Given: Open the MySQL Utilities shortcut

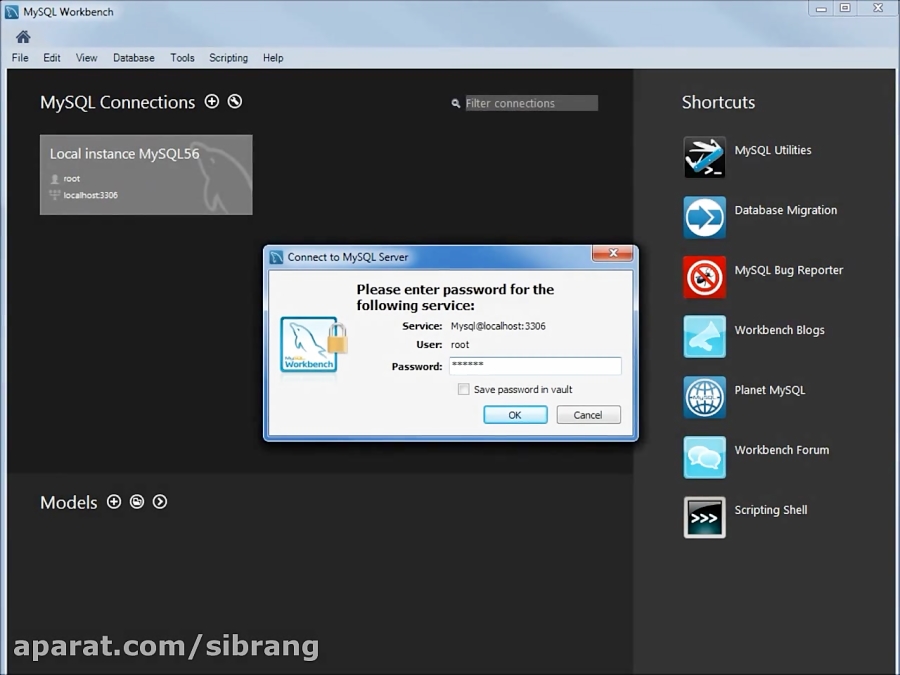Looking at the screenshot, I should coord(704,157).
